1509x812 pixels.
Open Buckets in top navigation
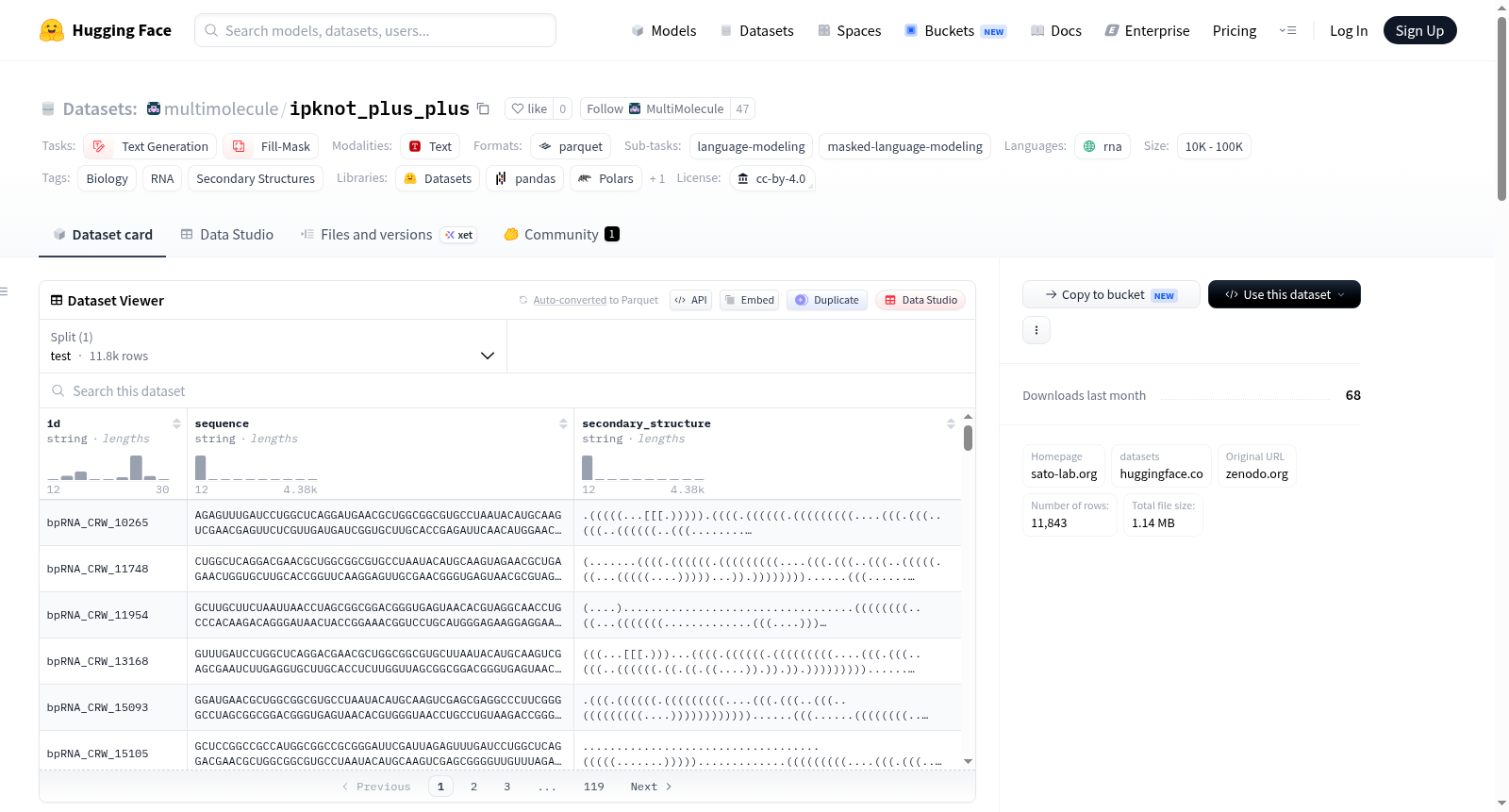[x=955, y=30]
